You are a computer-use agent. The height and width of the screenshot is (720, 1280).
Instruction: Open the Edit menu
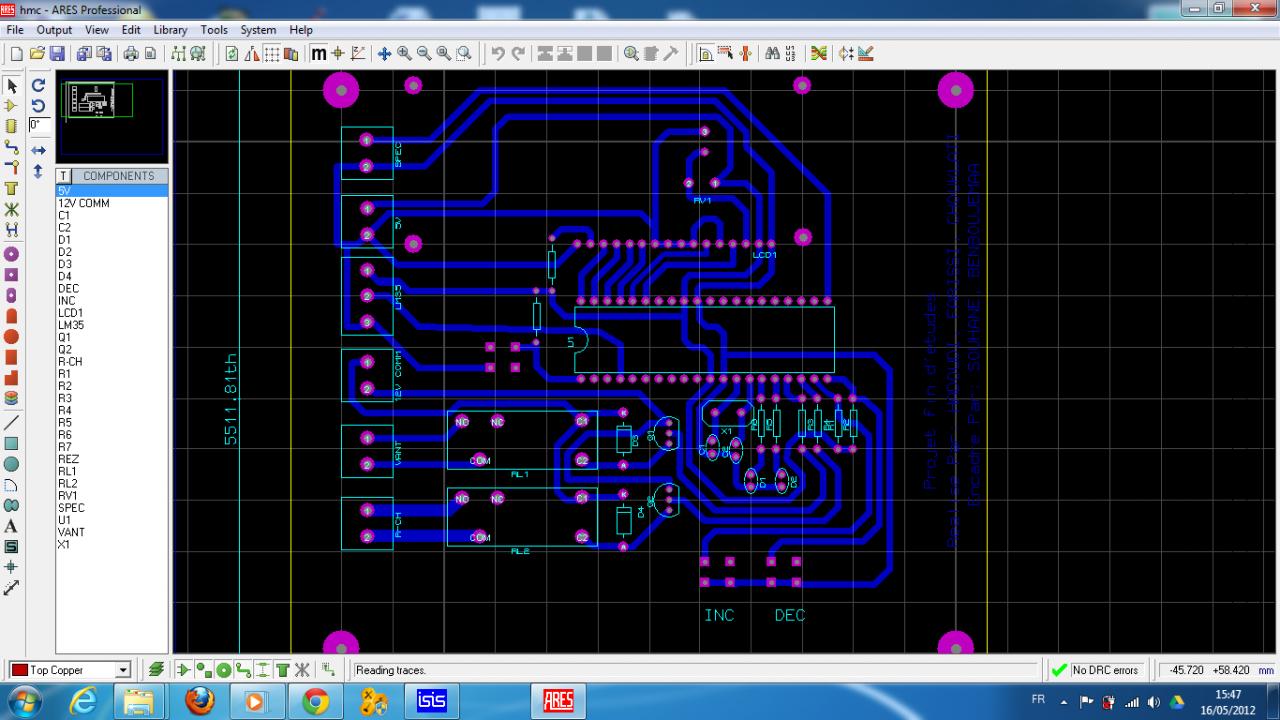pyautogui.click(x=131, y=30)
